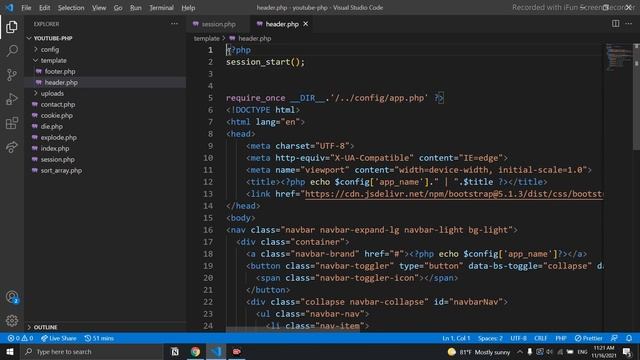Collapse the YOUTUBE-PHP project root
Viewport: 640px width, 360px height.
pyautogui.click(x=53, y=38)
